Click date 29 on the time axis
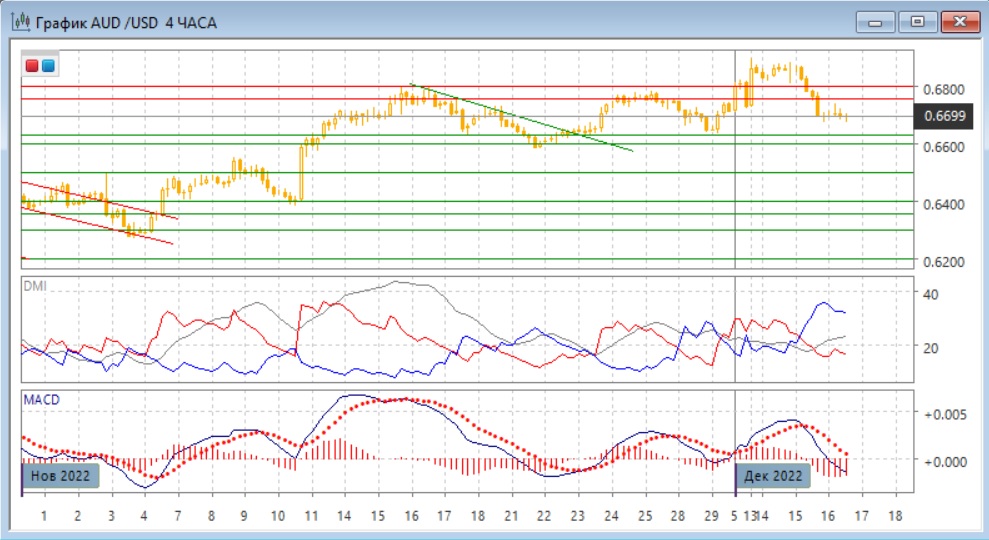Screen dimensions: 989x540 click(711, 516)
